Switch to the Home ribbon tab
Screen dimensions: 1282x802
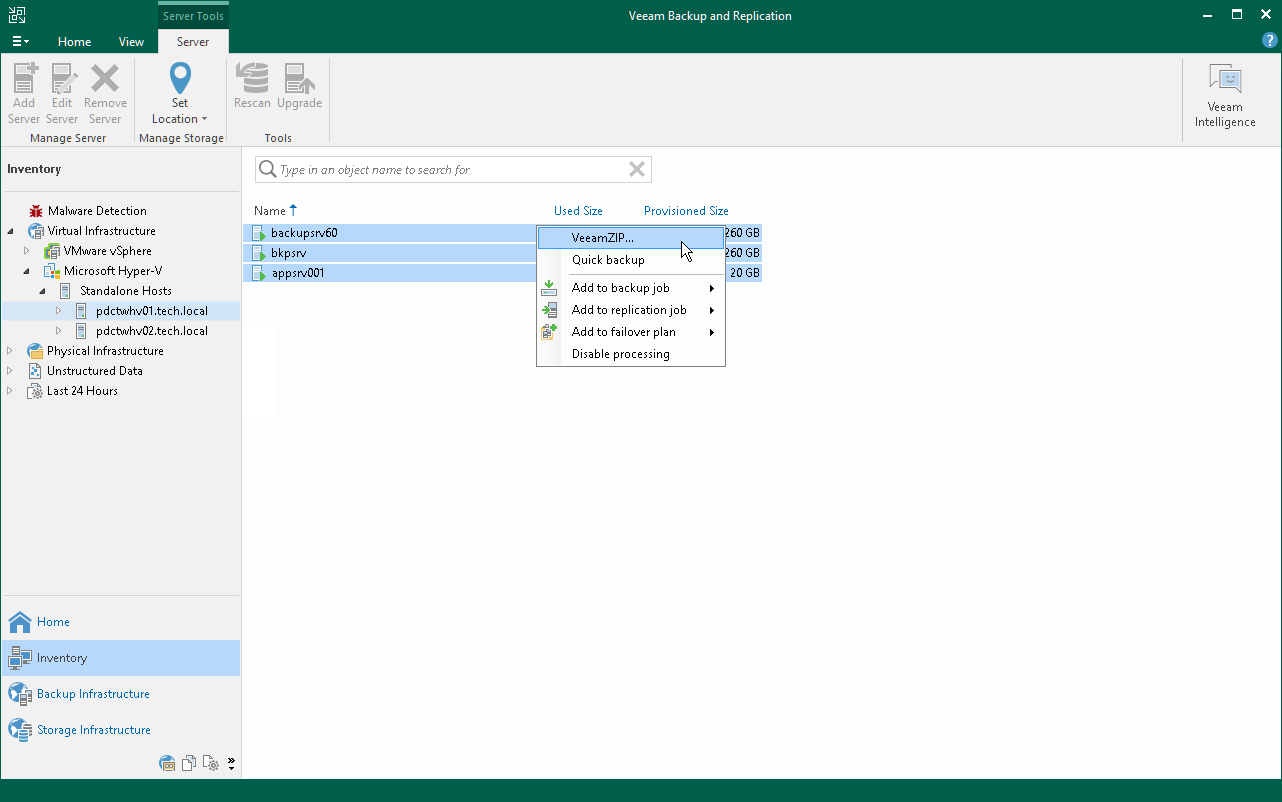(x=74, y=42)
